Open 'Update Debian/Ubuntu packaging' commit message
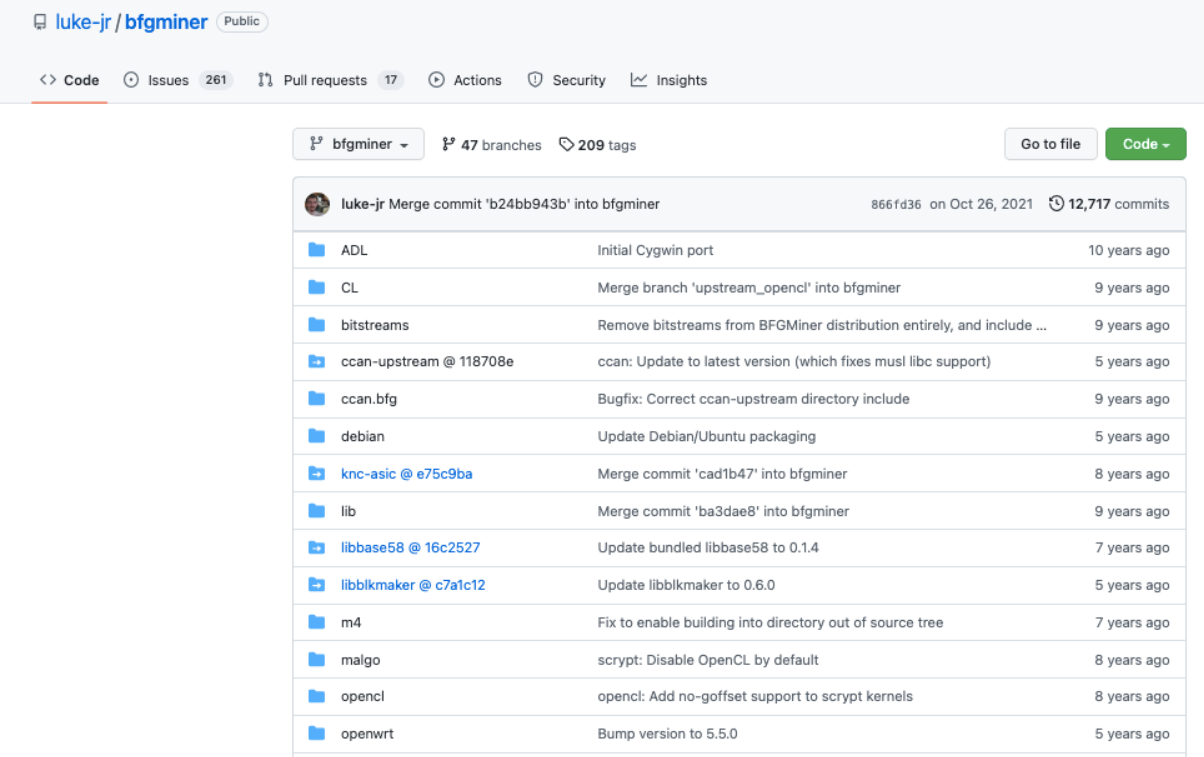The image size is (1204, 757). (706, 436)
